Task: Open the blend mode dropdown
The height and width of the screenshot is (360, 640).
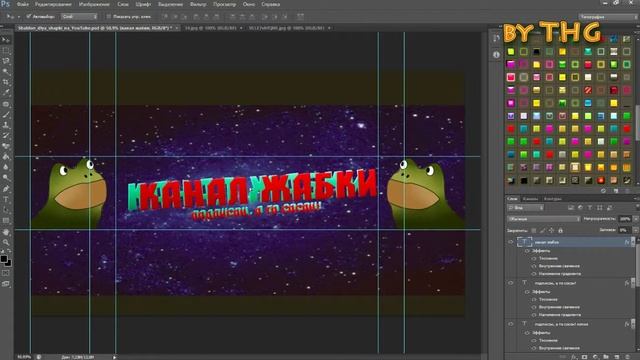Action: (x=544, y=219)
